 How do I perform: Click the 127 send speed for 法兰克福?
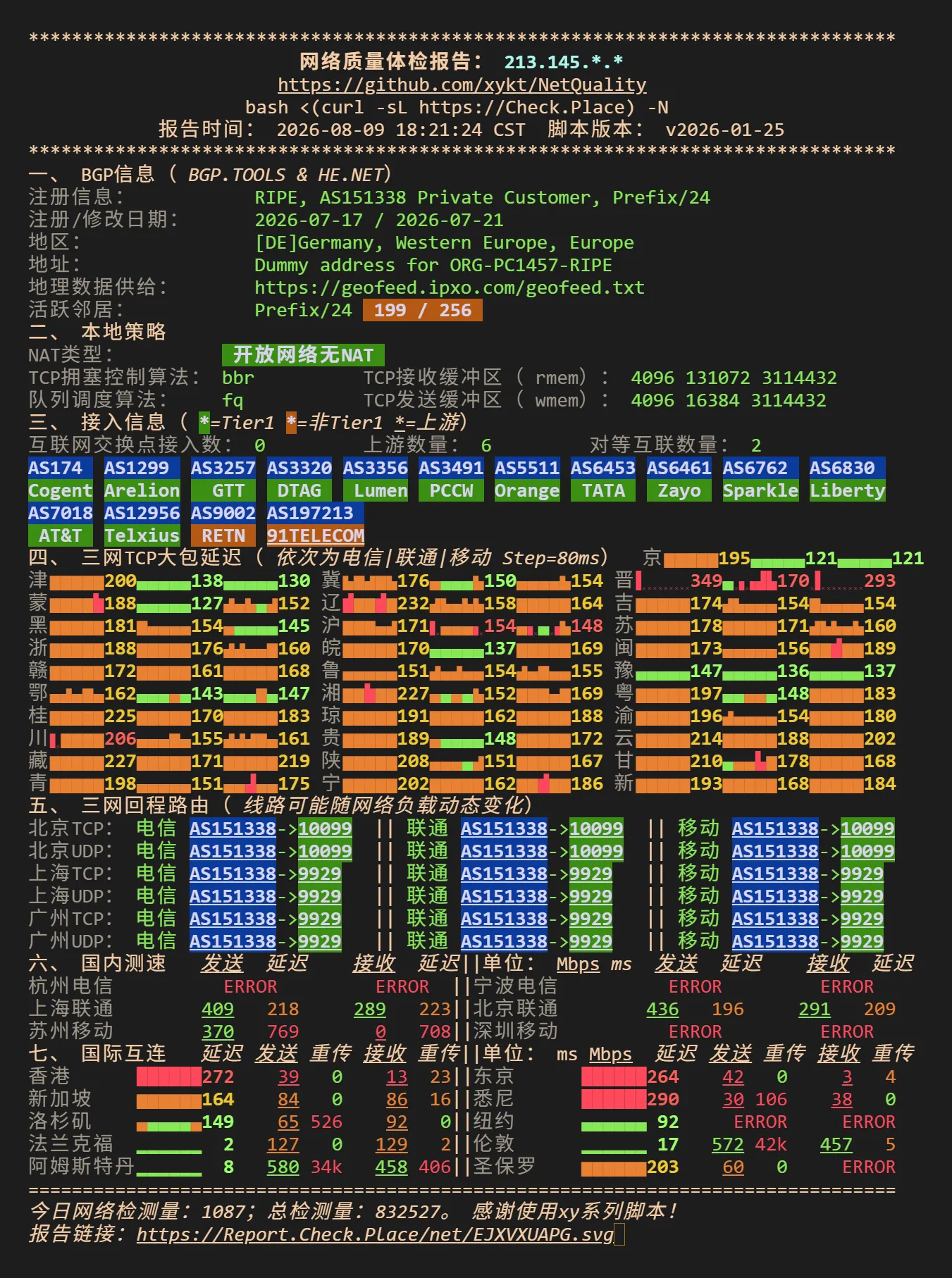coord(283,1144)
